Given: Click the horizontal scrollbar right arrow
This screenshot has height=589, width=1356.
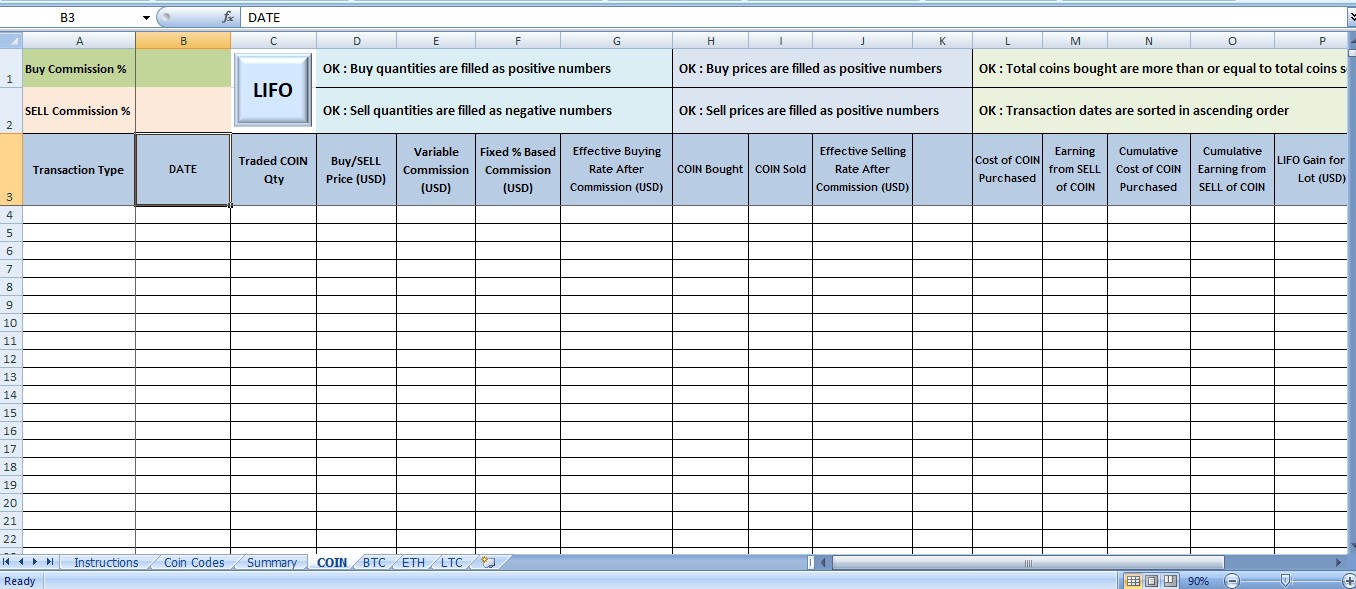Looking at the screenshot, I should pos(1339,563).
